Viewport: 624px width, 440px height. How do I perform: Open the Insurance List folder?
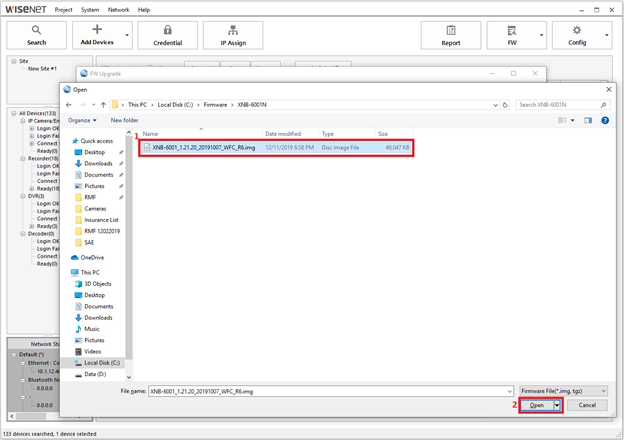pyautogui.click(x=101, y=220)
